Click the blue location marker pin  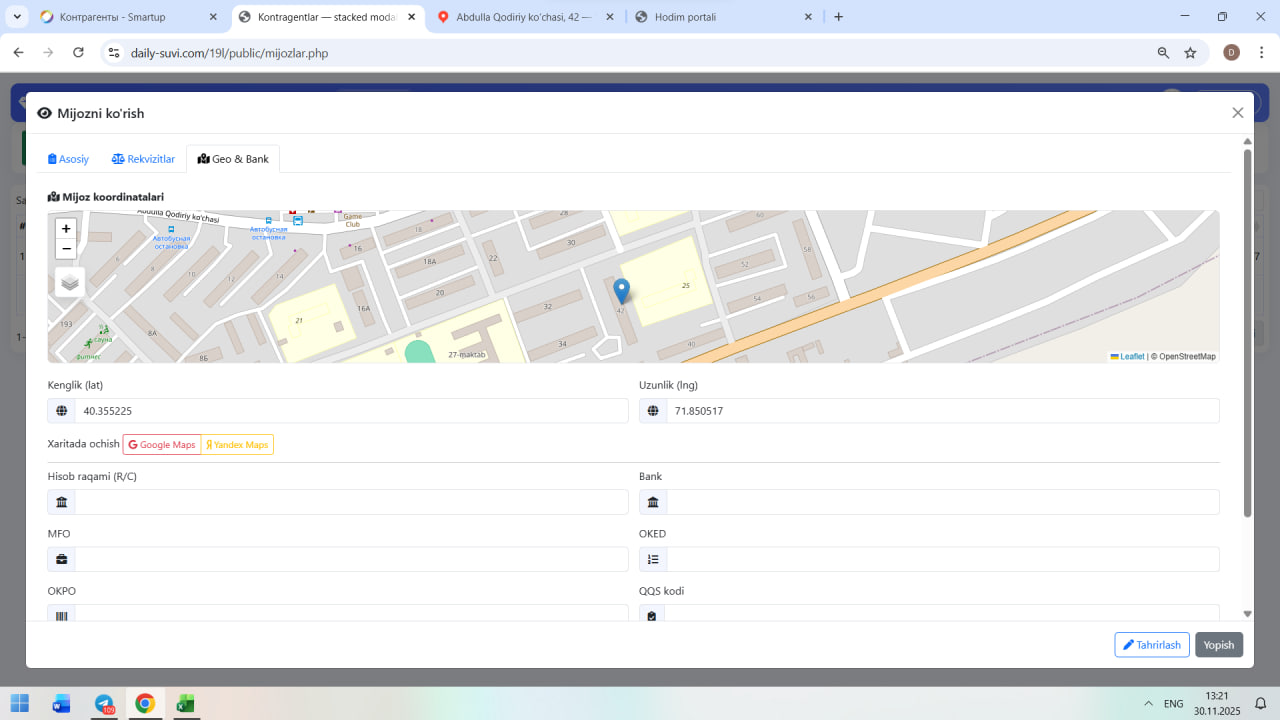pyautogui.click(x=621, y=291)
